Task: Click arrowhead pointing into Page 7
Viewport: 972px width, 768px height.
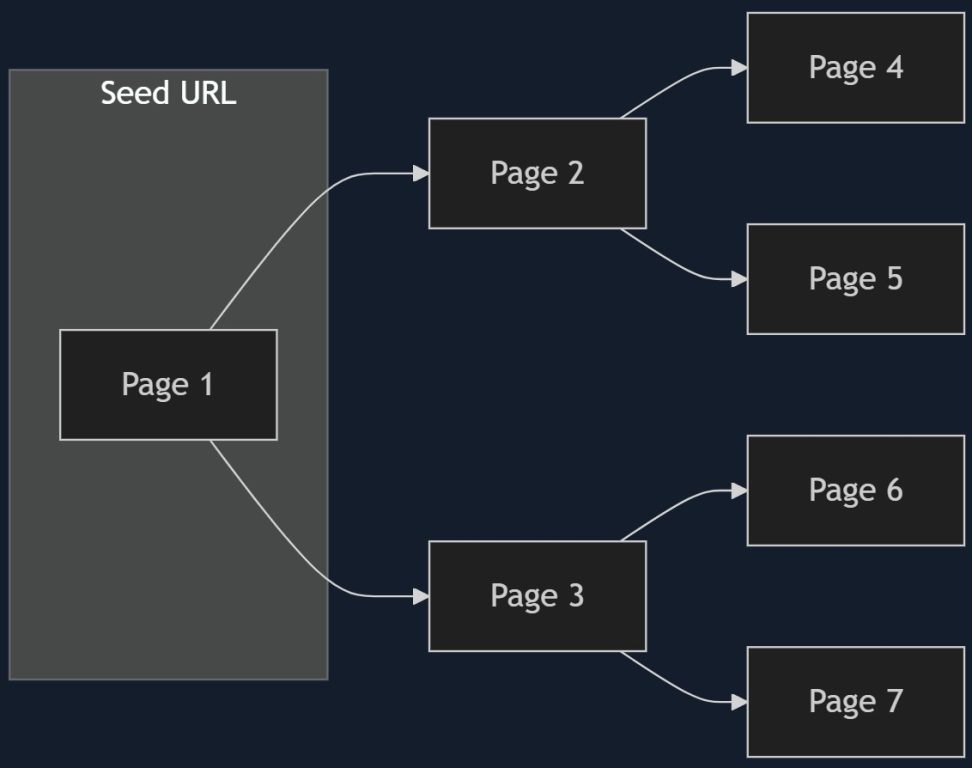Action: coord(739,702)
